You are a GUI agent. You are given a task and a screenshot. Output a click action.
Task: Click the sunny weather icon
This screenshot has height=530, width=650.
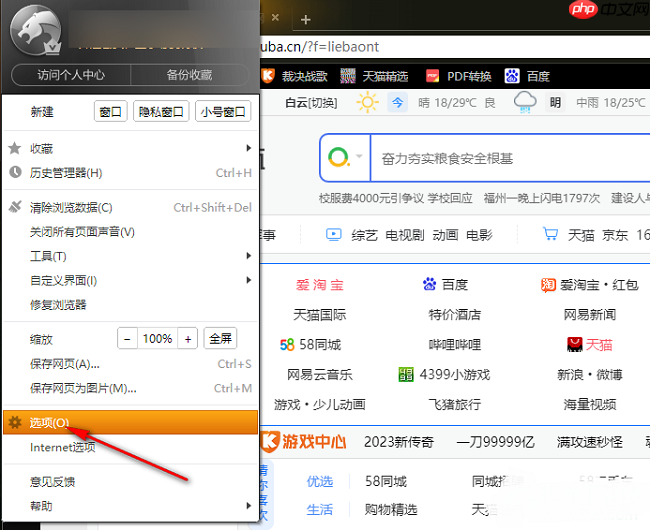coord(368,102)
